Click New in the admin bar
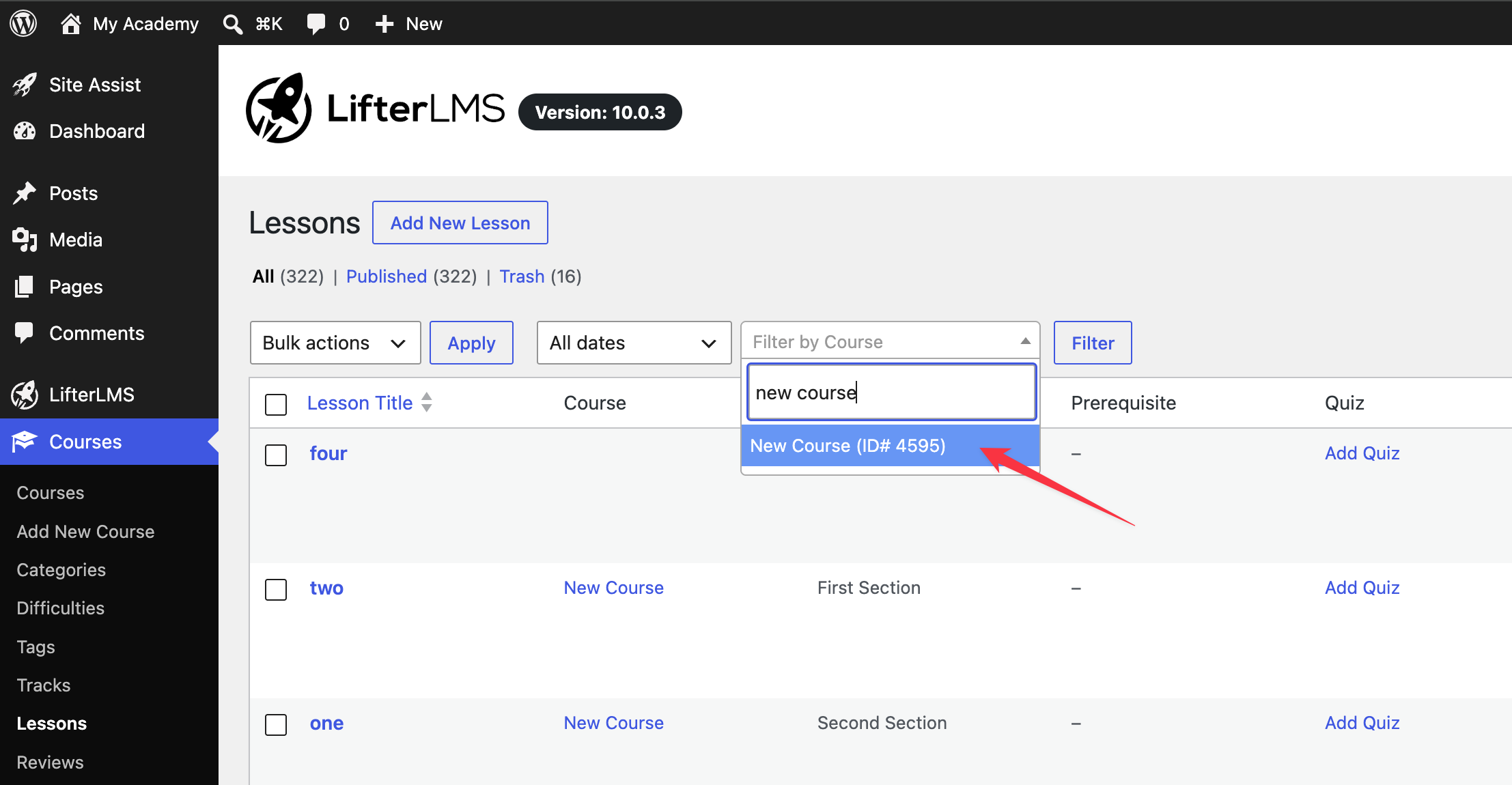The width and height of the screenshot is (1512, 785). click(424, 24)
